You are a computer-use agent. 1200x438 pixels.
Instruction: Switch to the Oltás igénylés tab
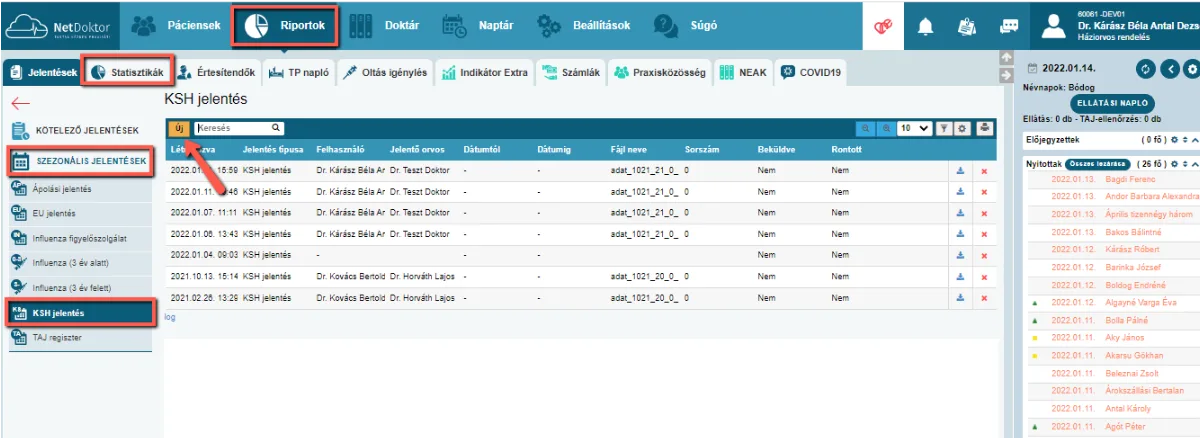tap(384, 72)
